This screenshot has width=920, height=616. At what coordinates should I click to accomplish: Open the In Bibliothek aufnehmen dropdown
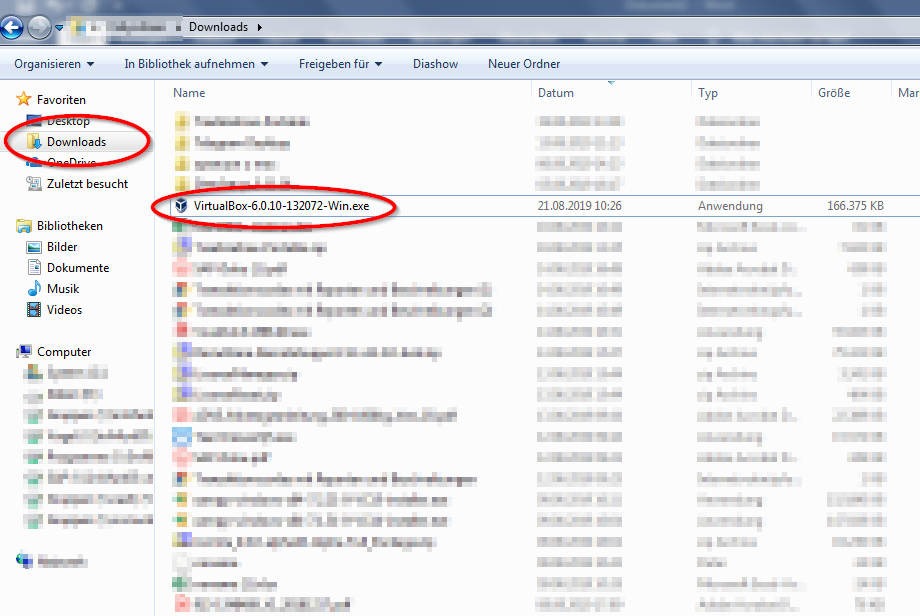pyautogui.click(x=196, y=64)
